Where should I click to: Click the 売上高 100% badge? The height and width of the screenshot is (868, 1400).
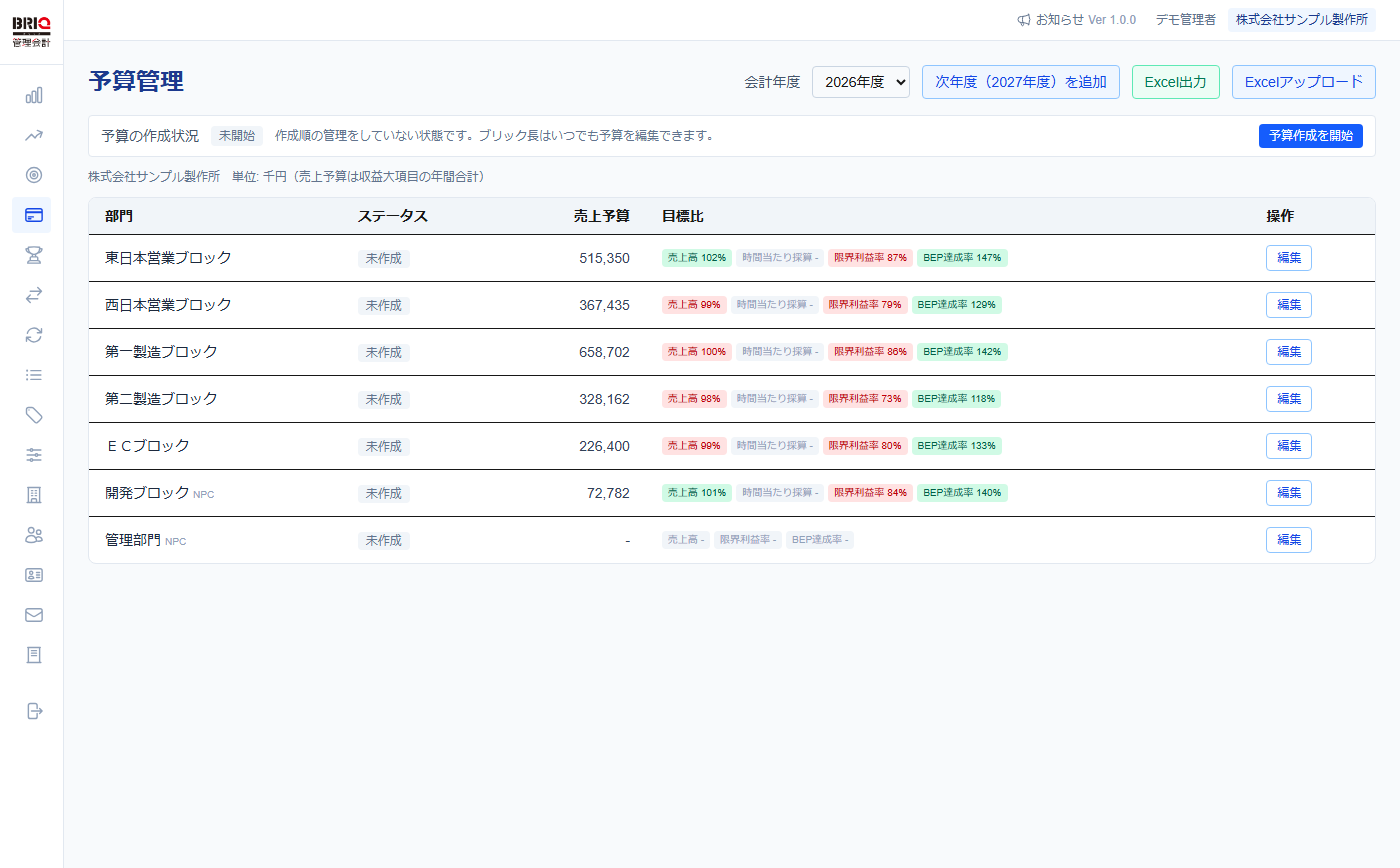pos(697,352)
